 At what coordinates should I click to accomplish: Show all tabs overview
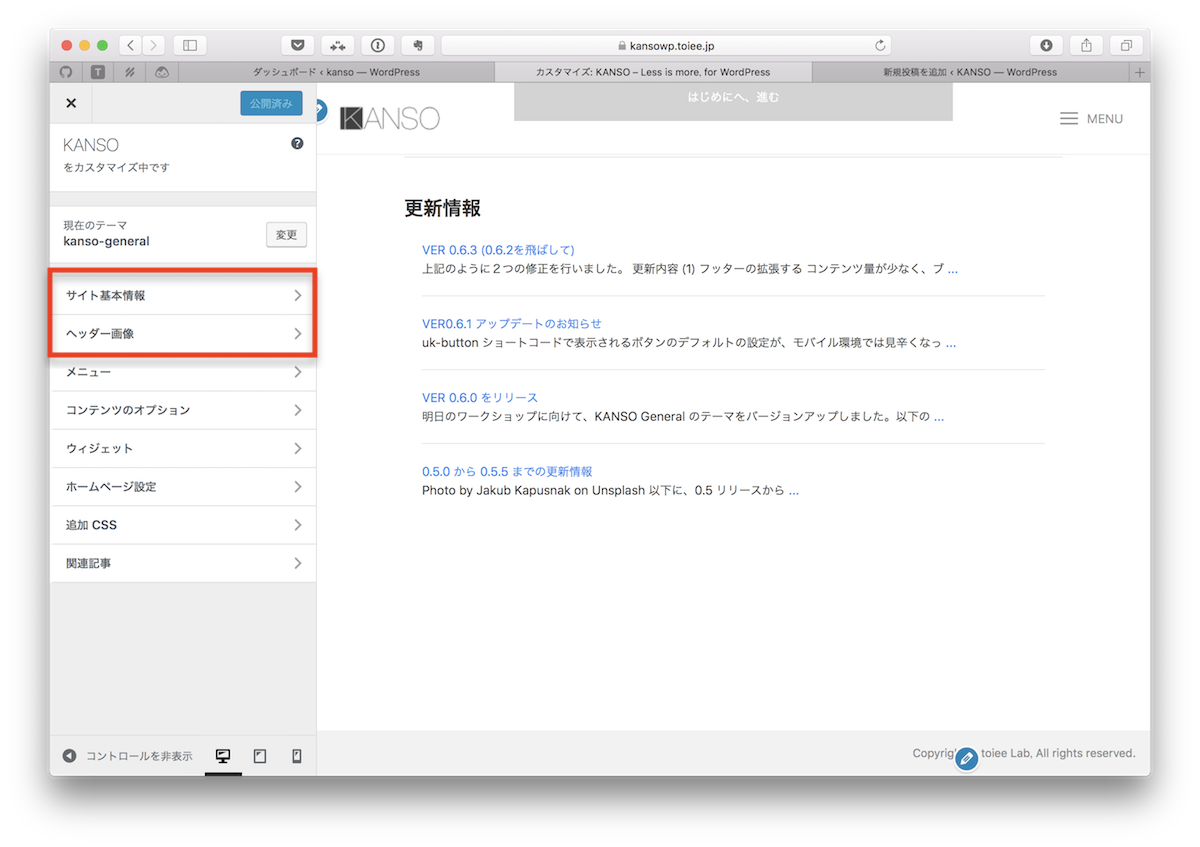[1126, 45]
